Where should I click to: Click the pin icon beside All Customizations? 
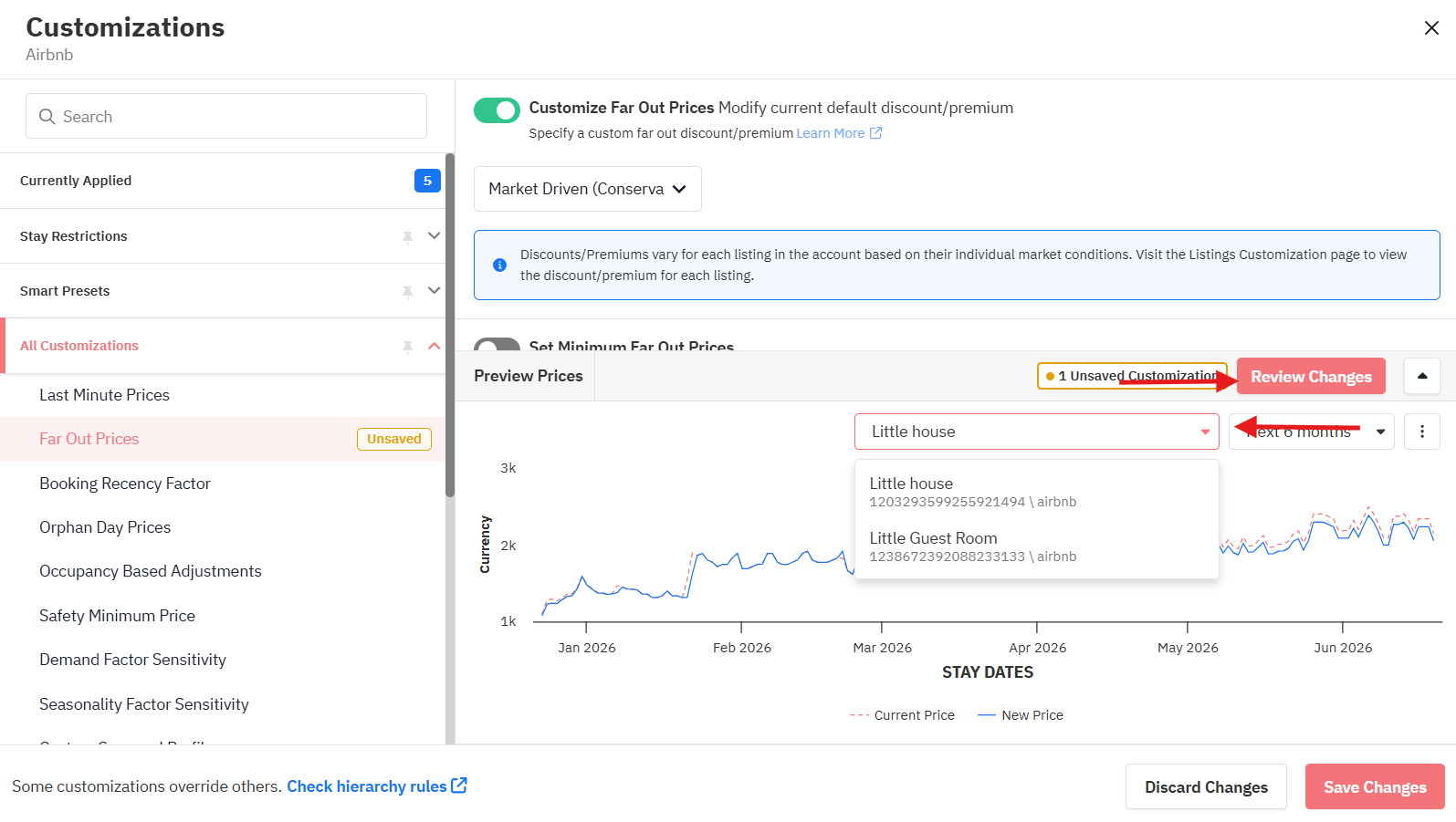tap(407, 347)
